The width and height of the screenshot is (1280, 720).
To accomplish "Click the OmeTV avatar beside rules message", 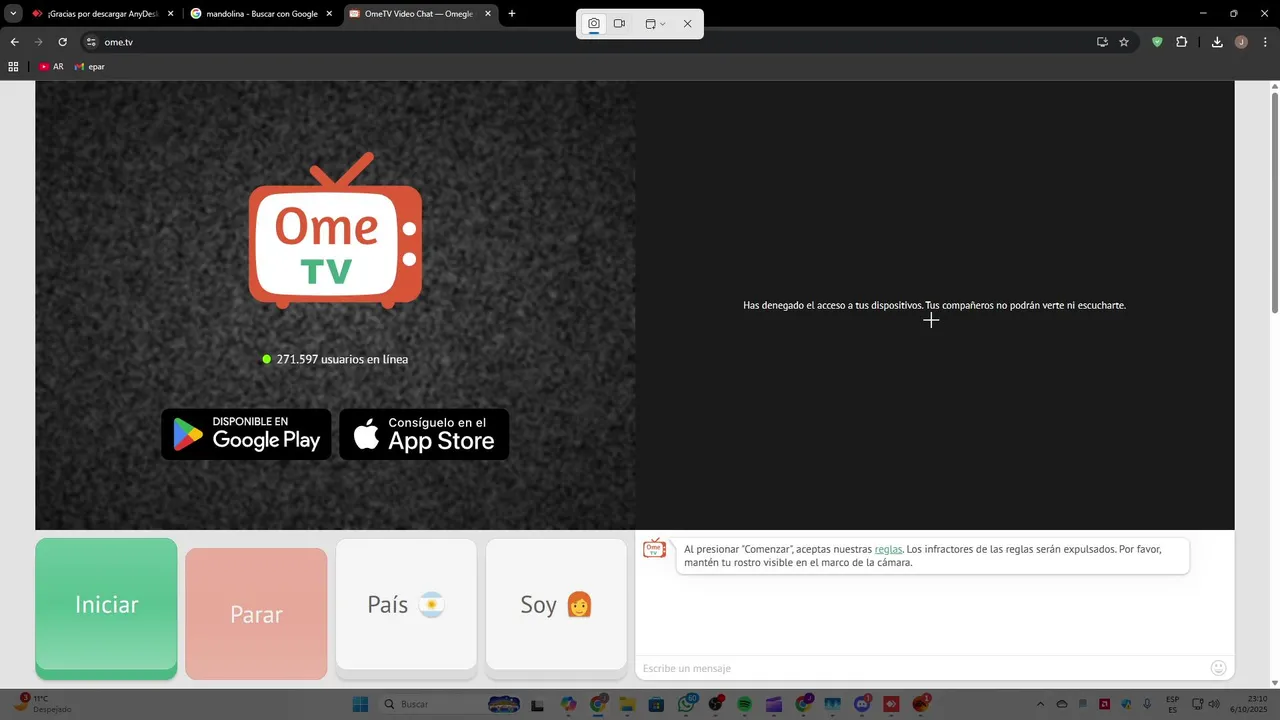I will pos(654,548).
